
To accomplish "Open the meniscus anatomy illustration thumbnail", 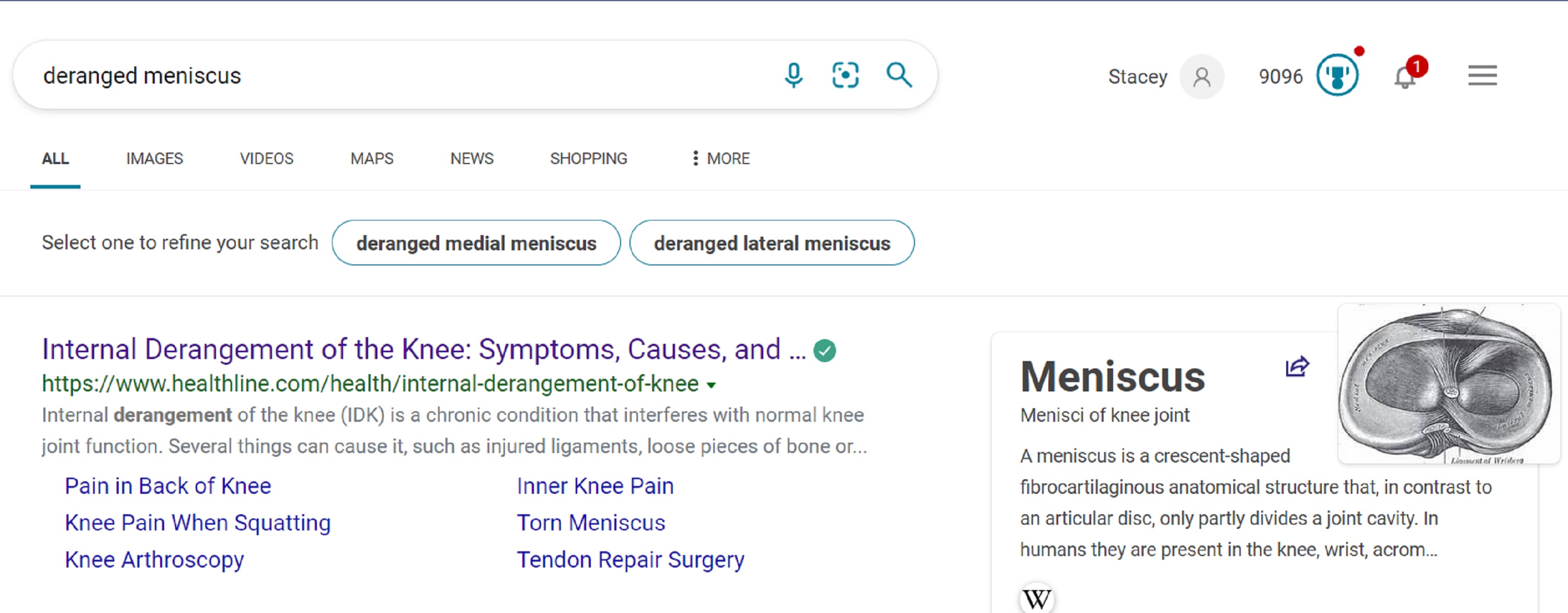I will point(1449,384).
